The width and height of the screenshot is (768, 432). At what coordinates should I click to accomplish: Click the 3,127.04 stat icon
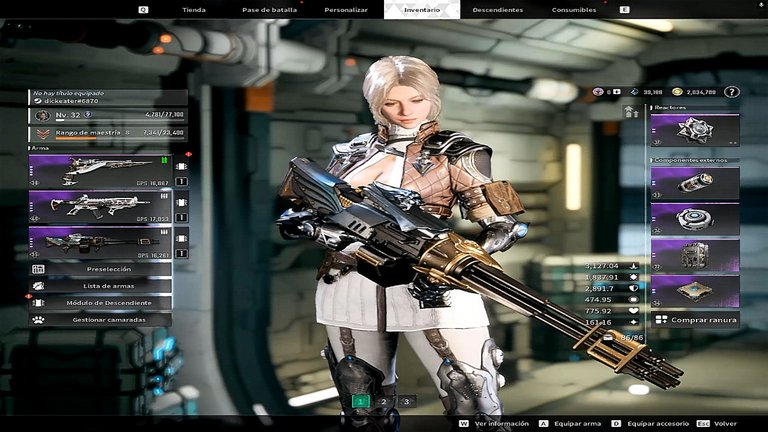pyautogui.click(x=633, y=266)
